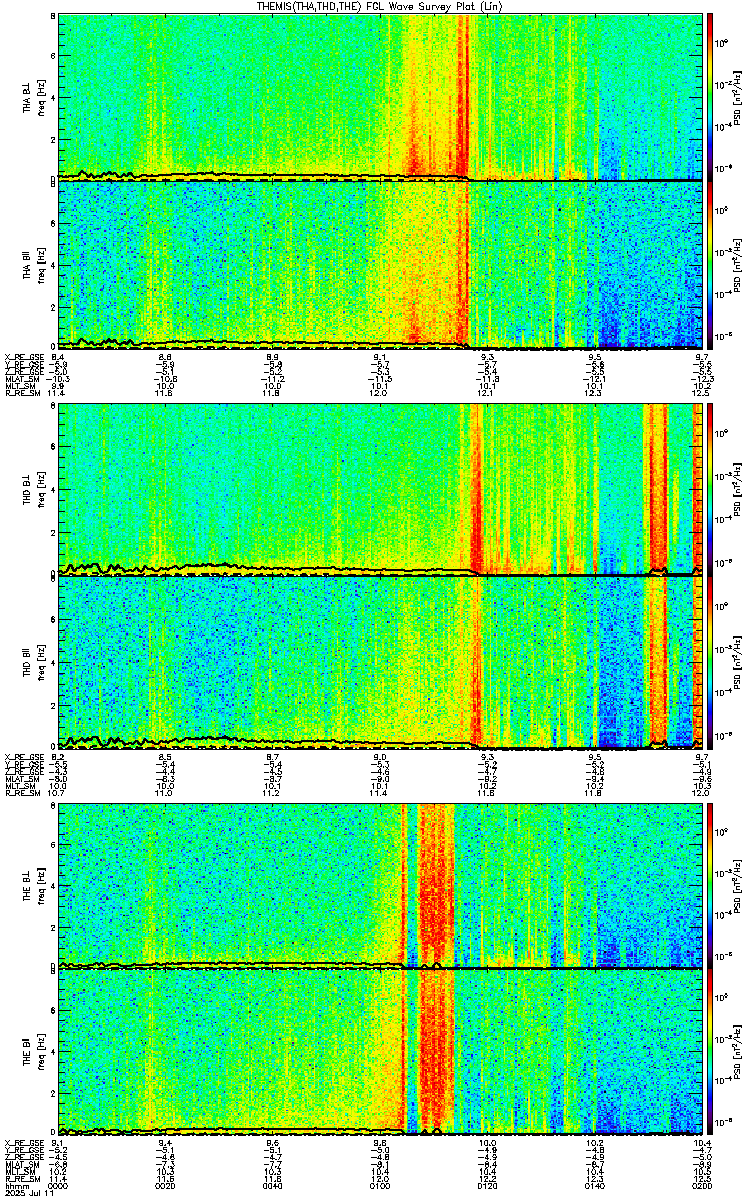Click the 0000 time tick label
Viewport: 750px width, 1200px height.
coord(58,1187)
